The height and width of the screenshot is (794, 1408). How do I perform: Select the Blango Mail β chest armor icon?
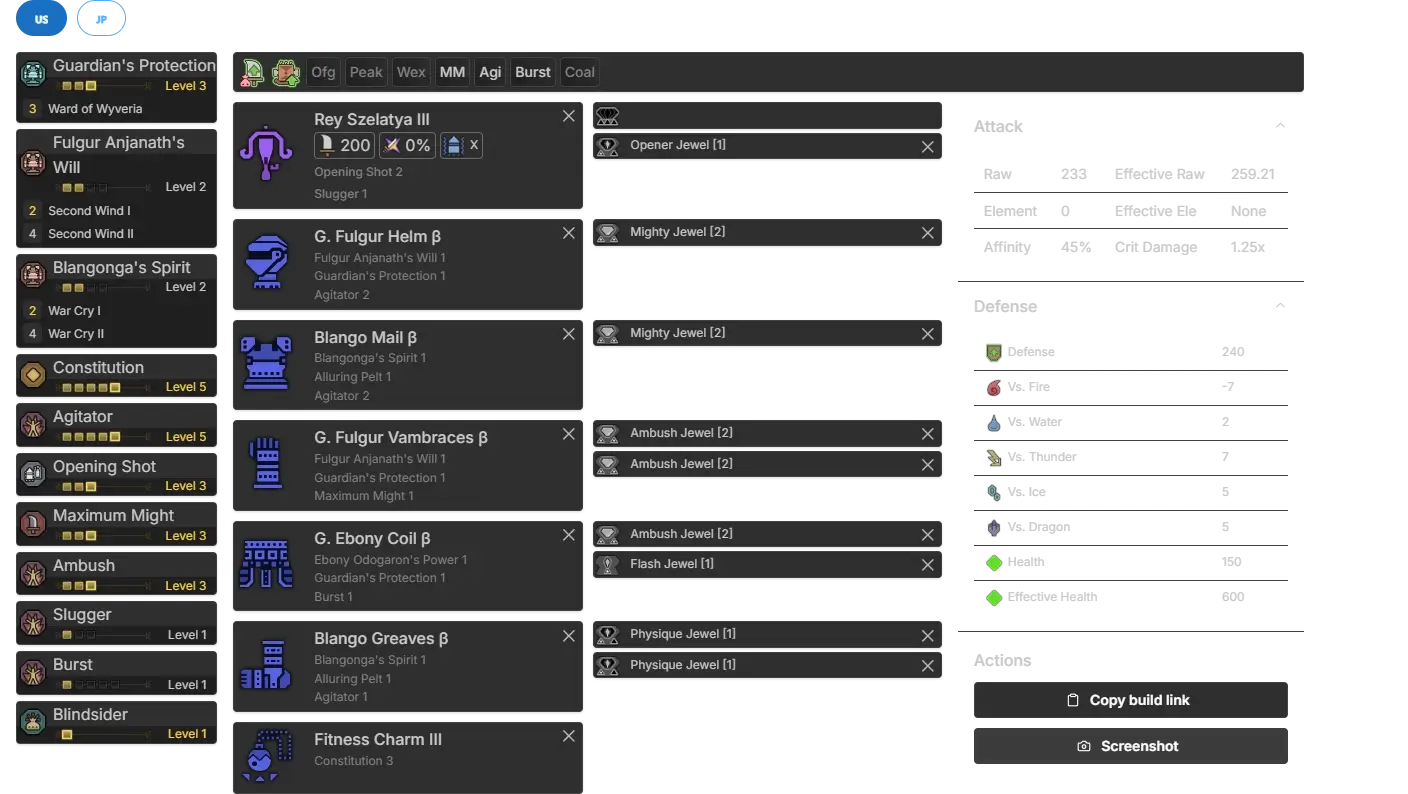tap(266, 363)
